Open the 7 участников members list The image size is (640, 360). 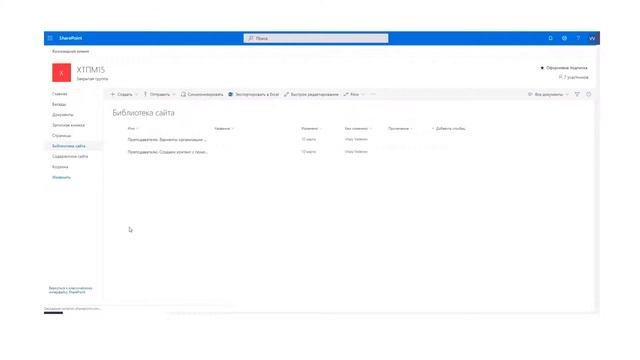[x=574, y=77]
